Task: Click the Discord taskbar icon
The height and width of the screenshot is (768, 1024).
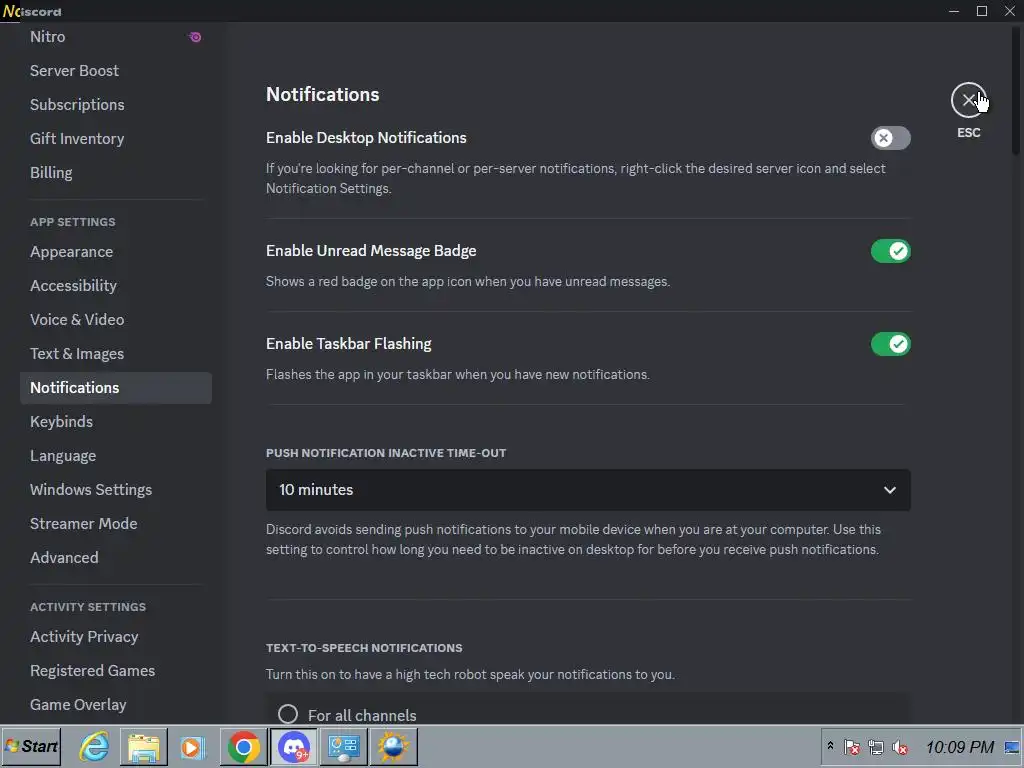Action: click(294, 746)
